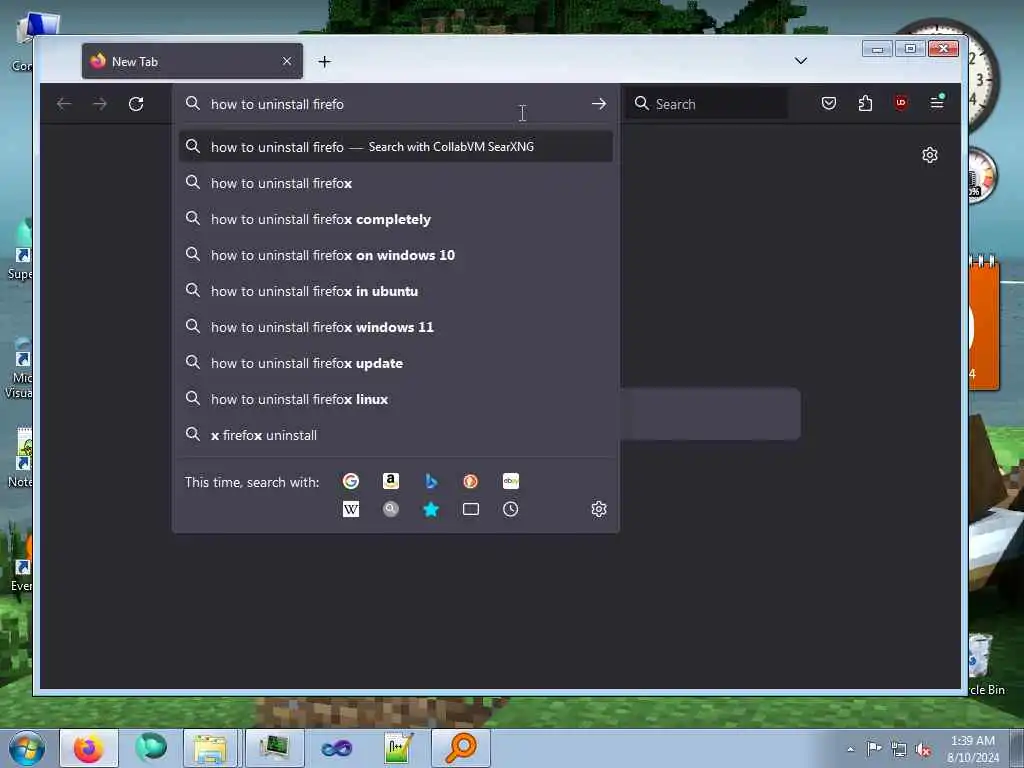Click the network tray icon

coord(899,750)
